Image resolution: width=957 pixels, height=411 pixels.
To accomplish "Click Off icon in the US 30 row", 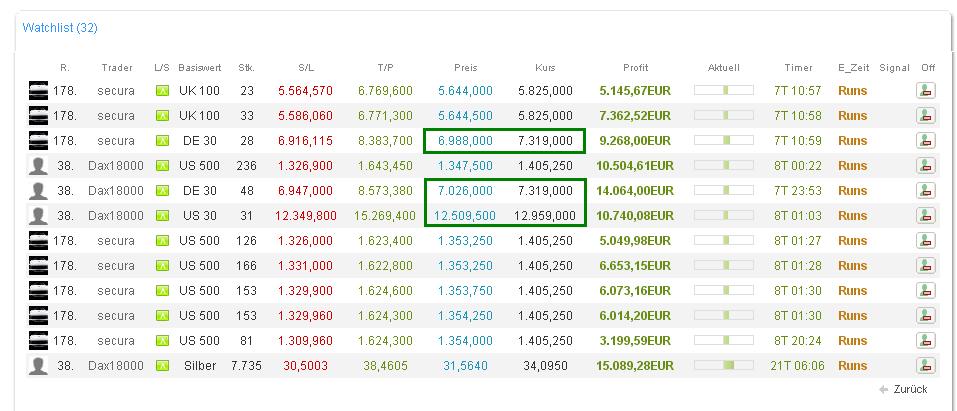I will click(925, 216).
